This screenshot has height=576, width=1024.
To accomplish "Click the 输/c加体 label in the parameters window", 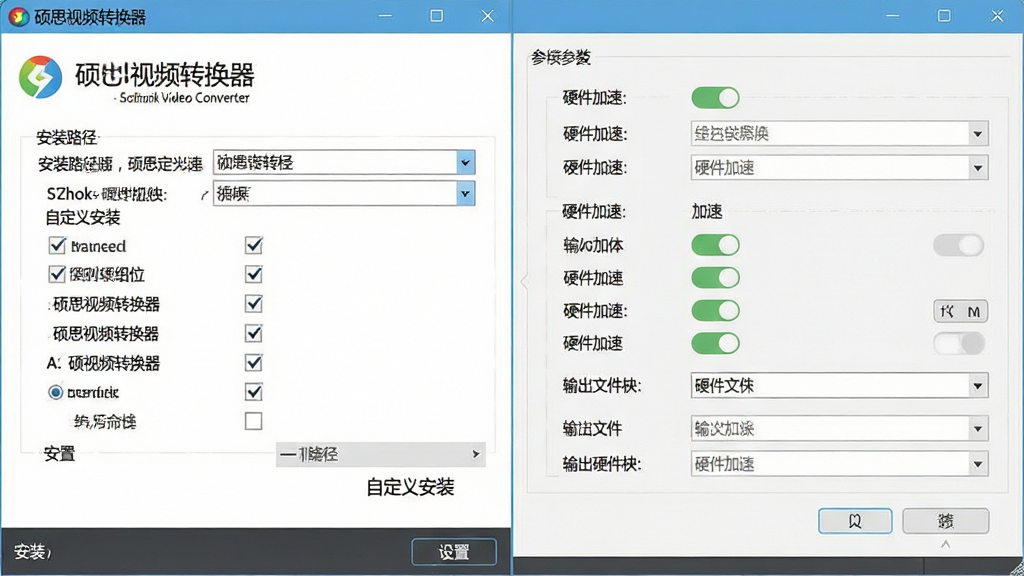I will [x=593, y=246].
